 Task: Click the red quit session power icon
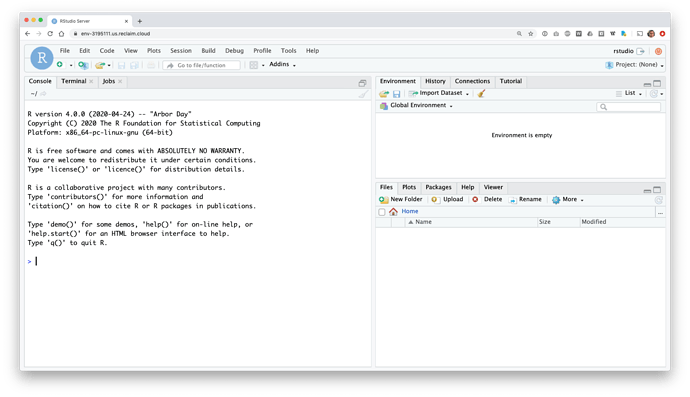[x=658, y=51]
